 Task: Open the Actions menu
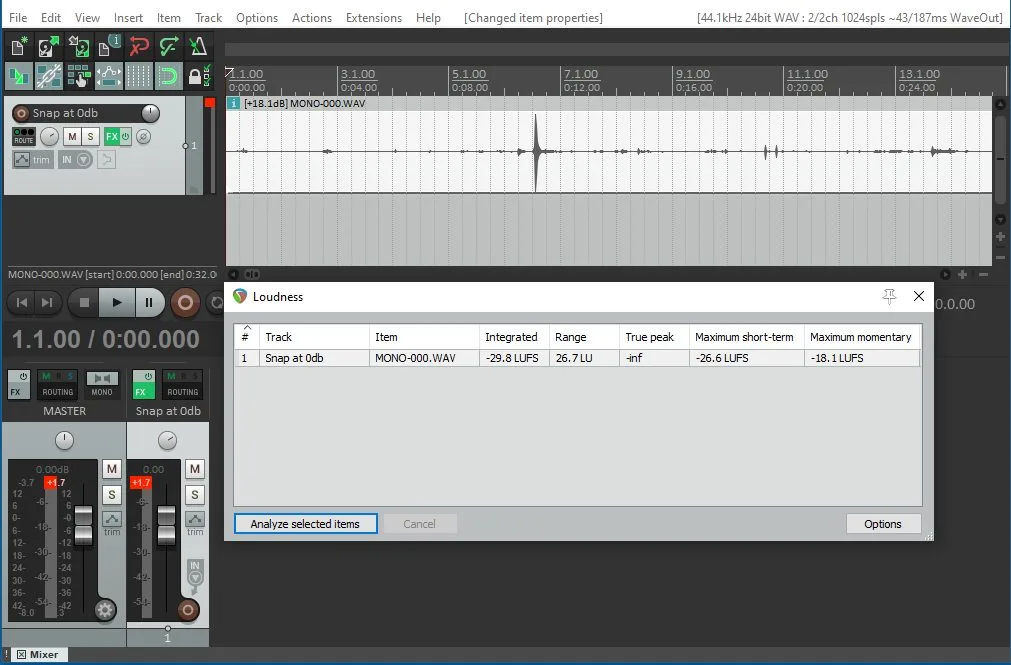click(x=311, y=18)
